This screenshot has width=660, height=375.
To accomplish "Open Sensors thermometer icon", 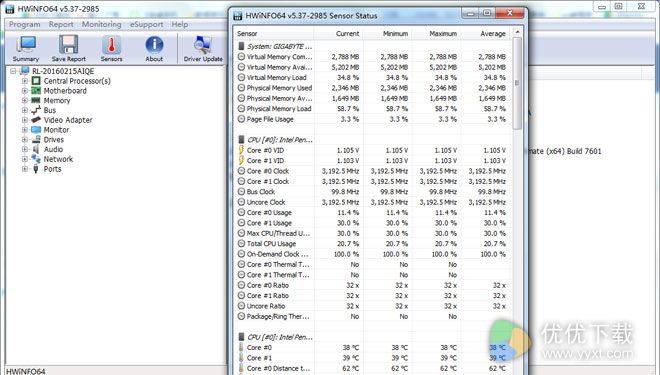I will click(112, 45).
